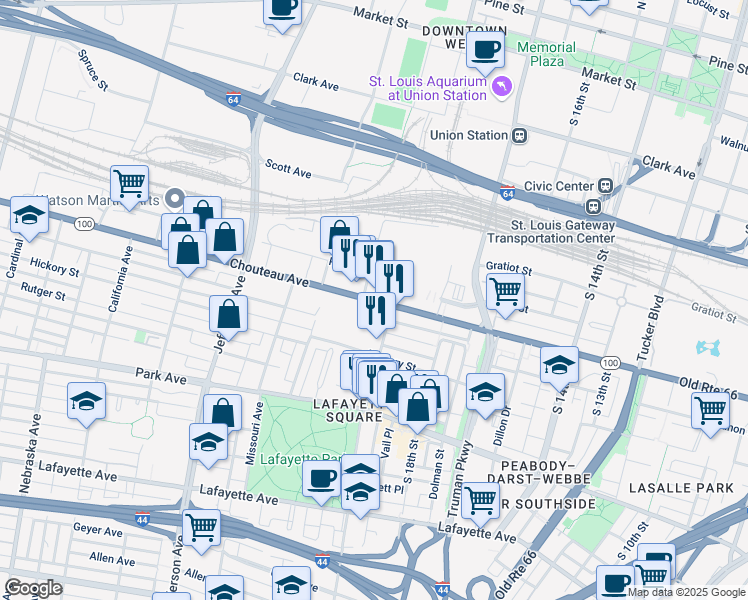The width and height of the screenshot is (748, 600).
Task: Click the shopping cart marker near Geyer Ave
Action: tap(202, 528)
